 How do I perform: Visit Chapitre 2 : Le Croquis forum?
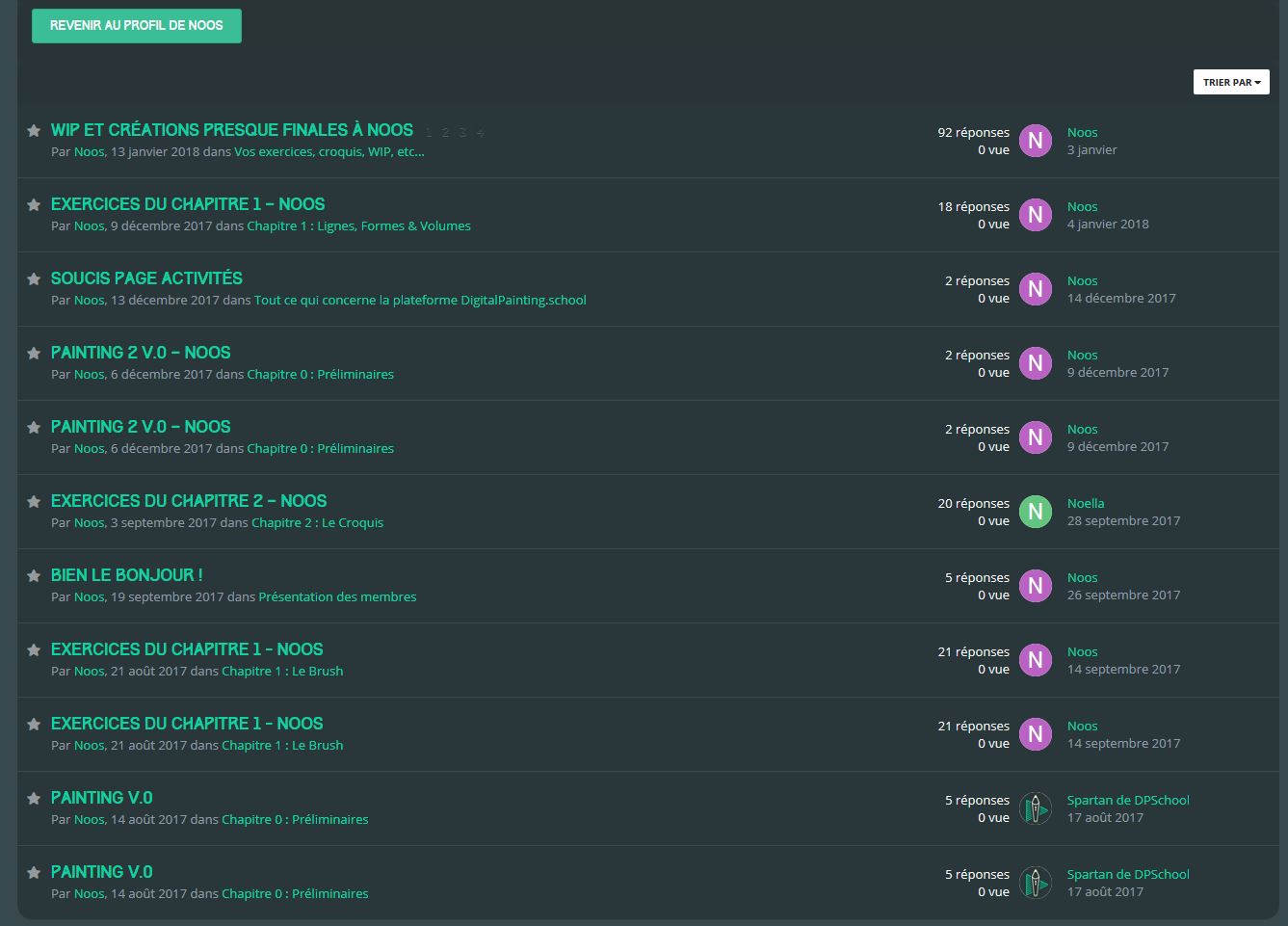[317, 522]
